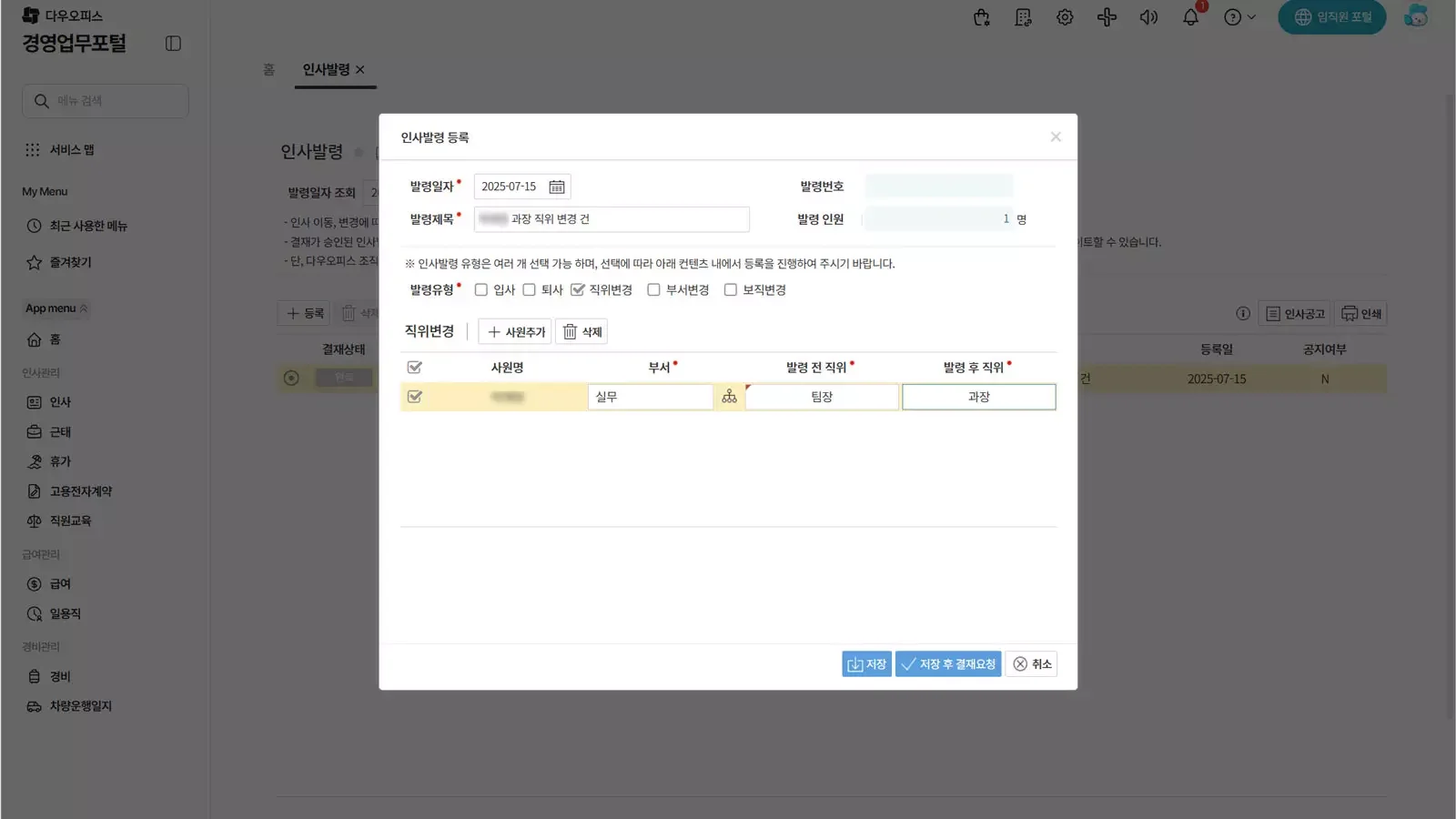Open the 인사 menu in the sidebar
The width and height of the screenshot is (1456, 819).
[x=59, y=401]
